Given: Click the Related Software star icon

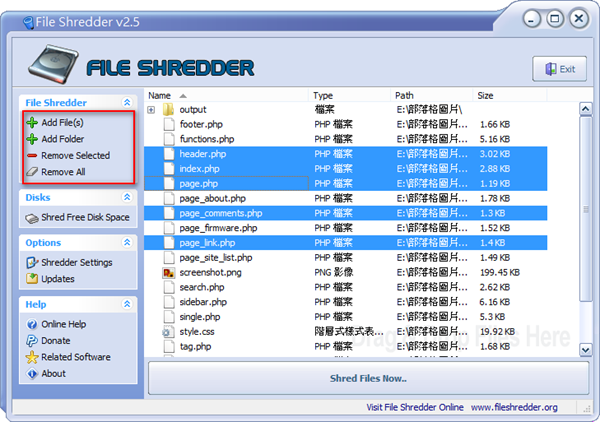Looking at the screenshot, I should [32, 357].
